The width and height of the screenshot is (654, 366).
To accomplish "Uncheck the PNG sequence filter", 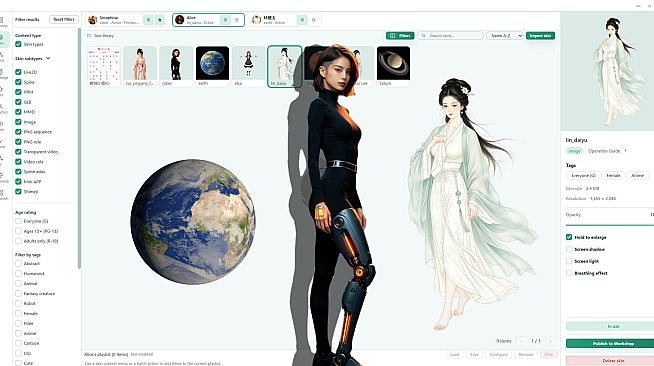I will pyautogui.click(x=18, y=132).
